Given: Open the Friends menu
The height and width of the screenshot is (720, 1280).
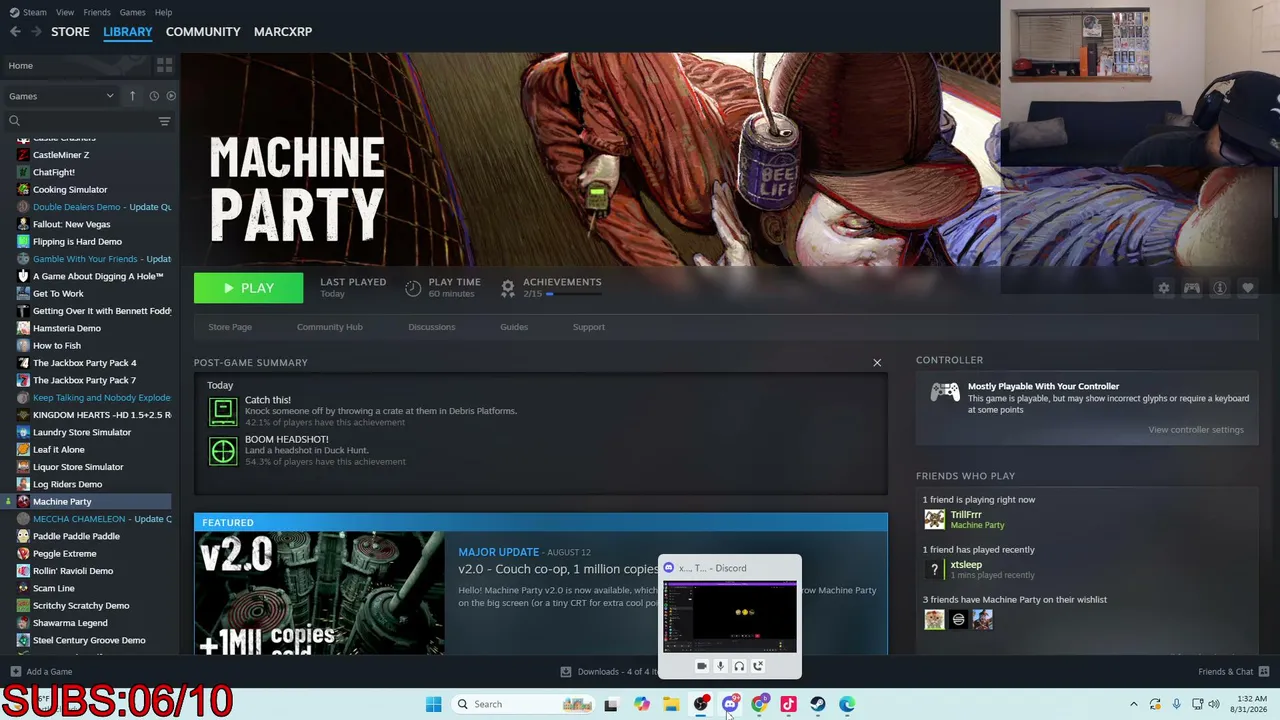Looking at the screenshot, I should click(97, 12).
